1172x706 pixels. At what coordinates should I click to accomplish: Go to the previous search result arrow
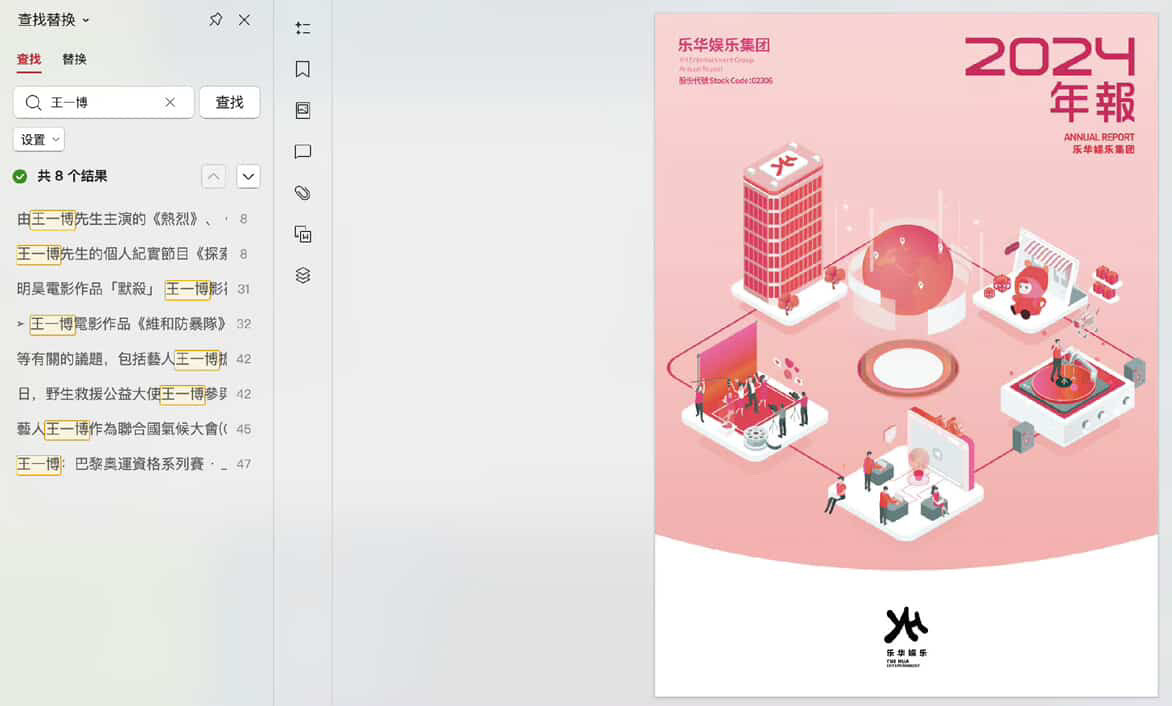click(213, 176)
